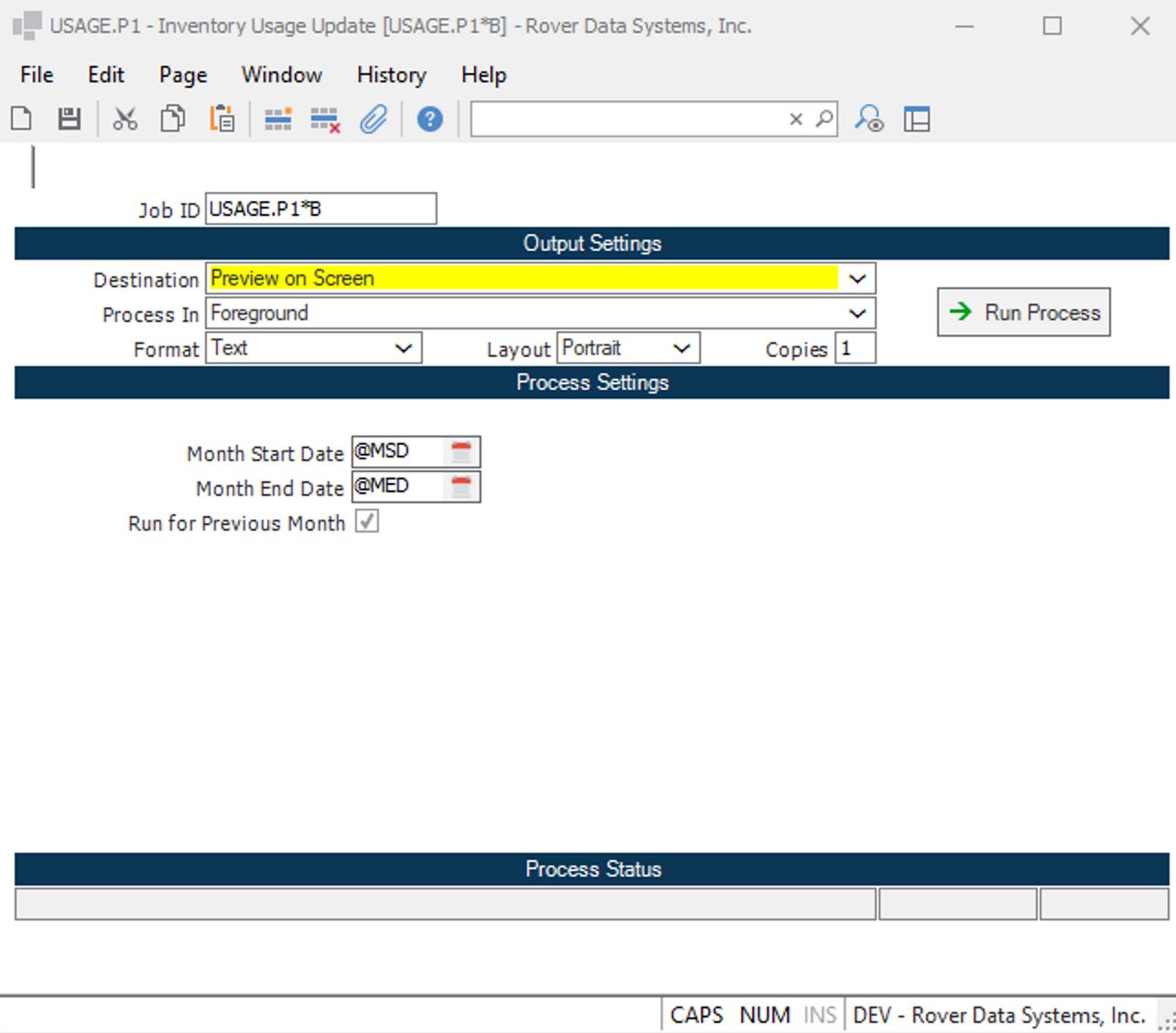1176x1033 pixels.
Task: Expand the Process In dropdown
Action: (857, 313)
